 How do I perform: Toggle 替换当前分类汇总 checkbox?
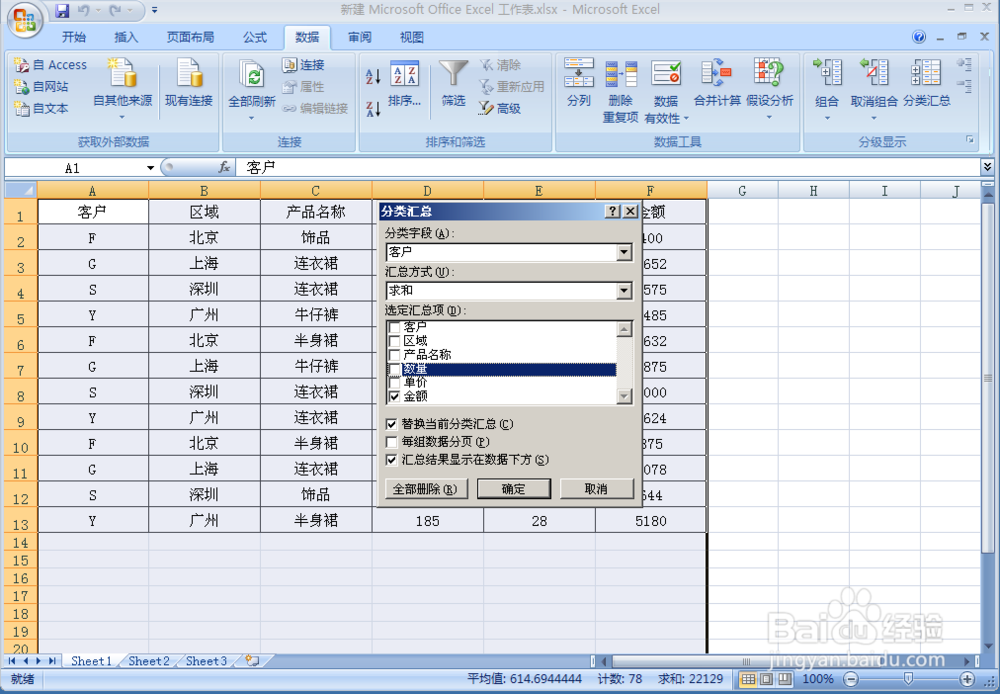[x=392, y=424]
